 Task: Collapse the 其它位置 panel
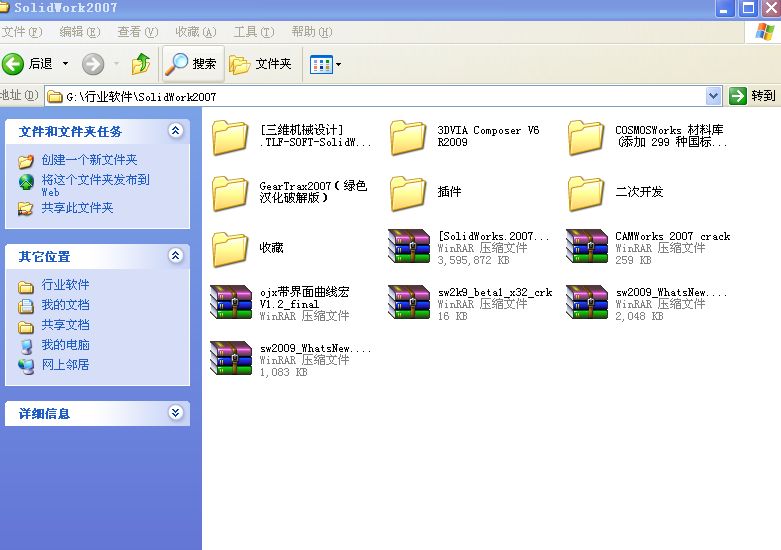click(x=175, y=256)
